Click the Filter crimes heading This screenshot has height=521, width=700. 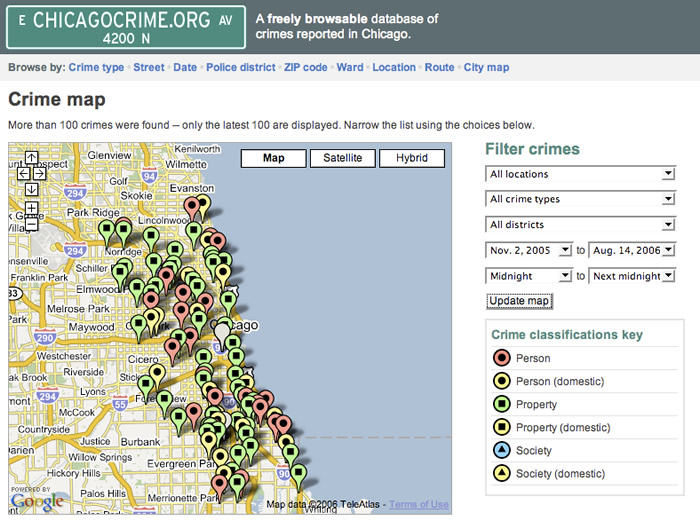click(532, 149)
